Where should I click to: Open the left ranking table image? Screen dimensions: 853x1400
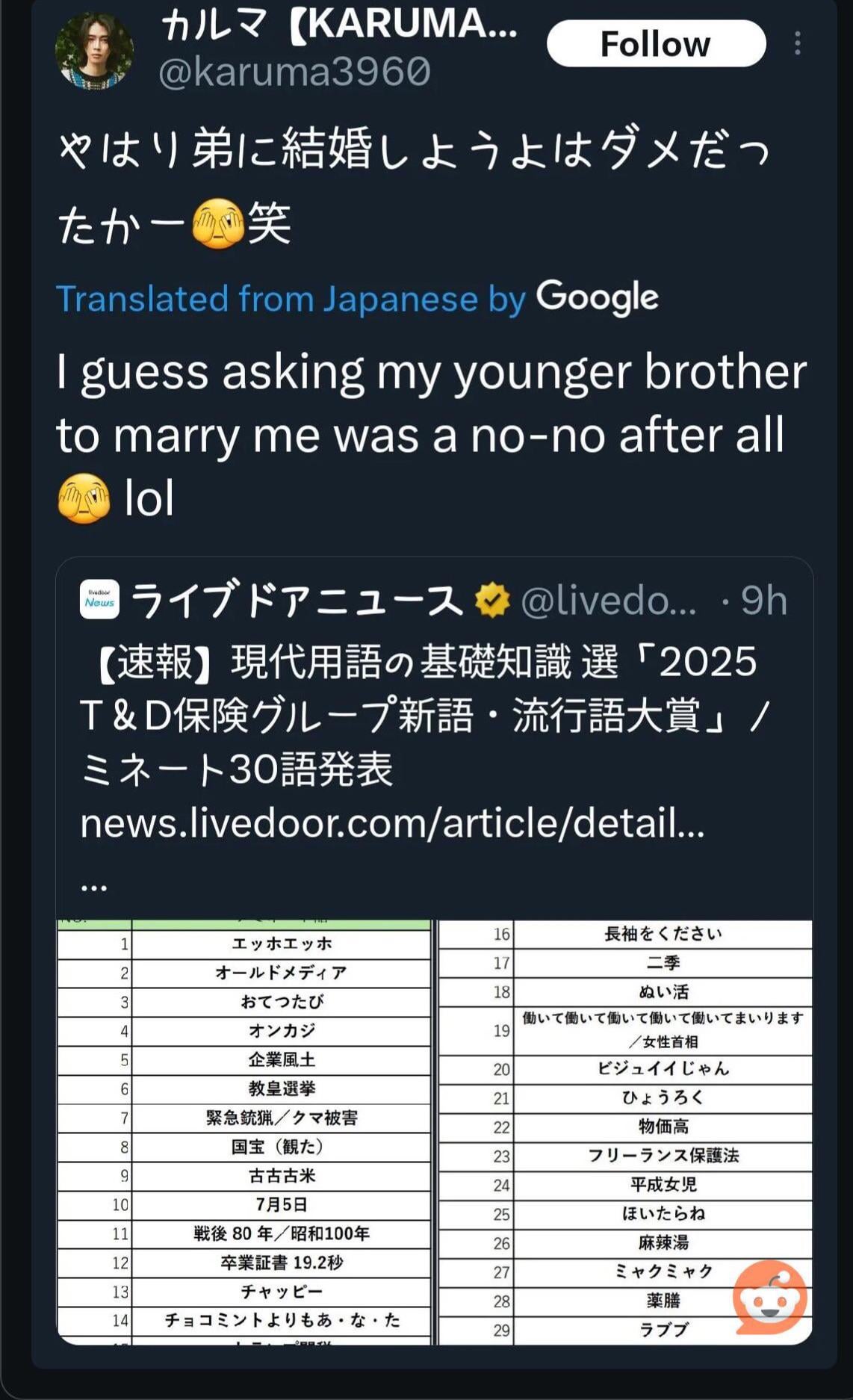(244, 1132)
